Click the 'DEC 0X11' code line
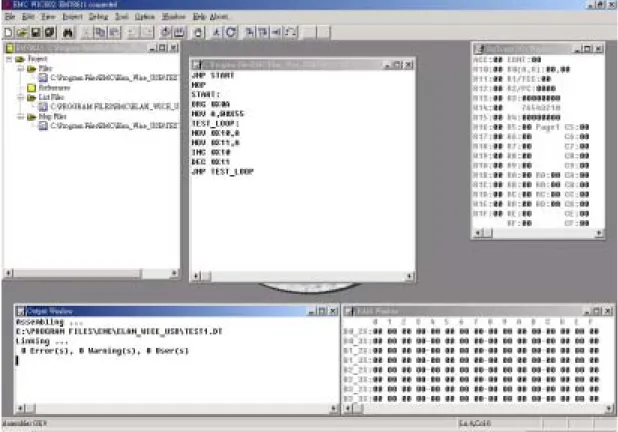Screen dimensions: 618x432 click(210, 162)
